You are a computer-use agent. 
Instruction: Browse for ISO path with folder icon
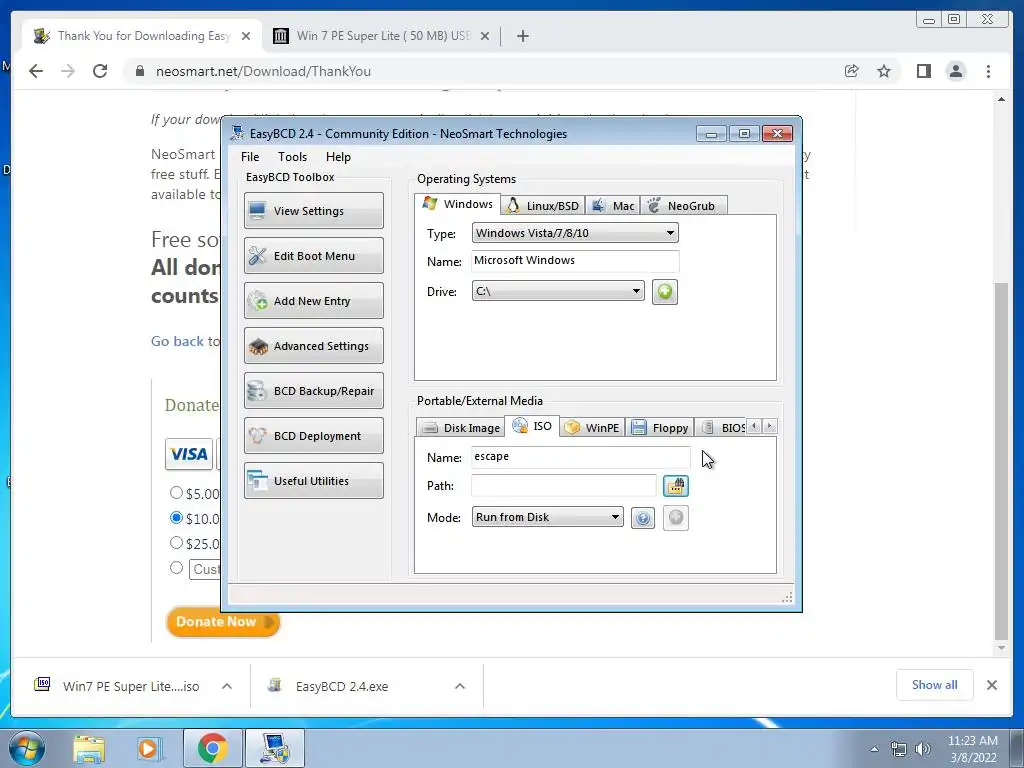[x=676, y=486]
